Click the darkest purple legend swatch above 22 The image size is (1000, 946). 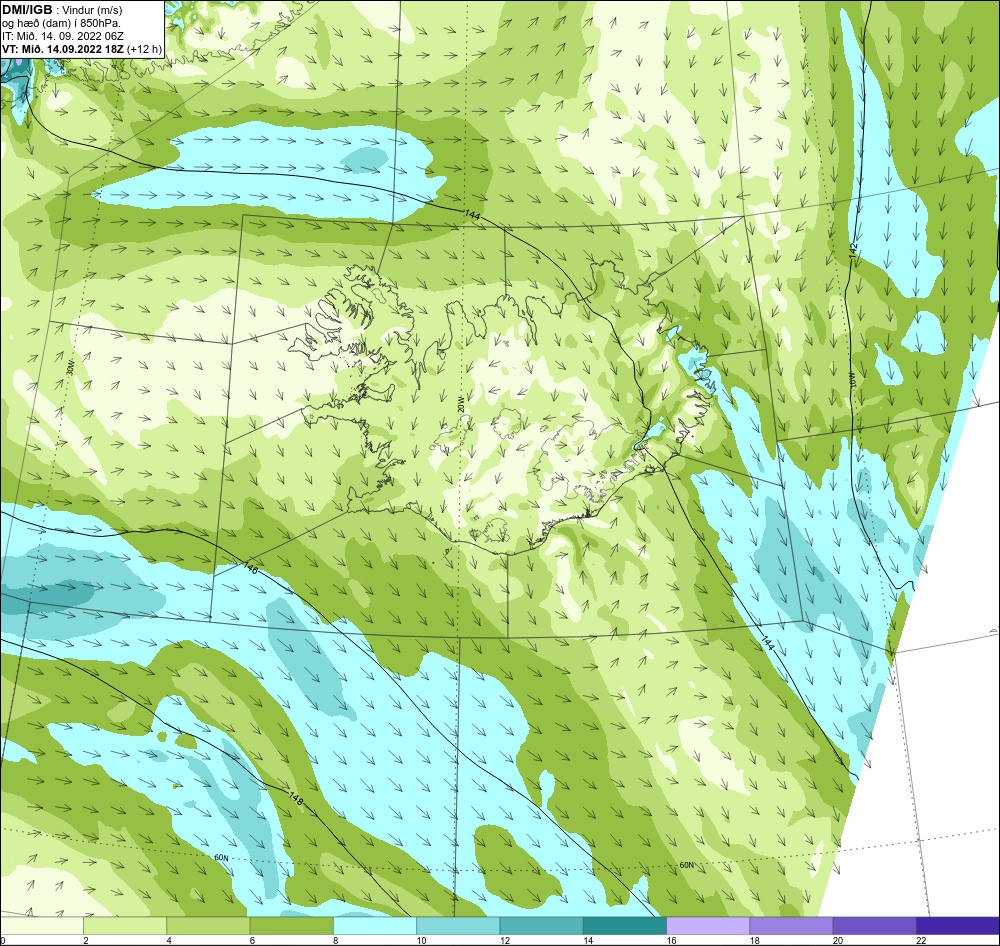(x=957, y=925)
